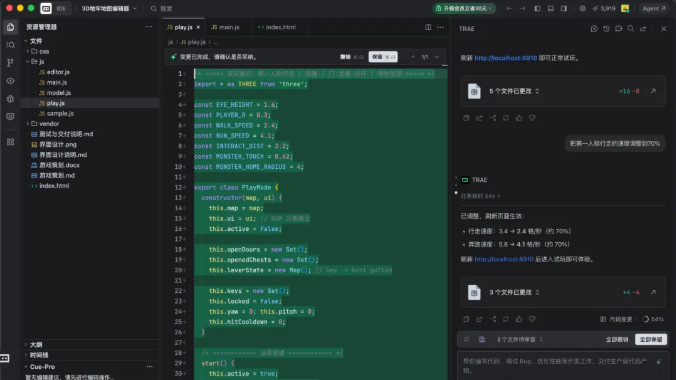Open the first localhost:8910 link
Image resolution: width=676 pixels, height=380 pixels.
coord(506,58)
